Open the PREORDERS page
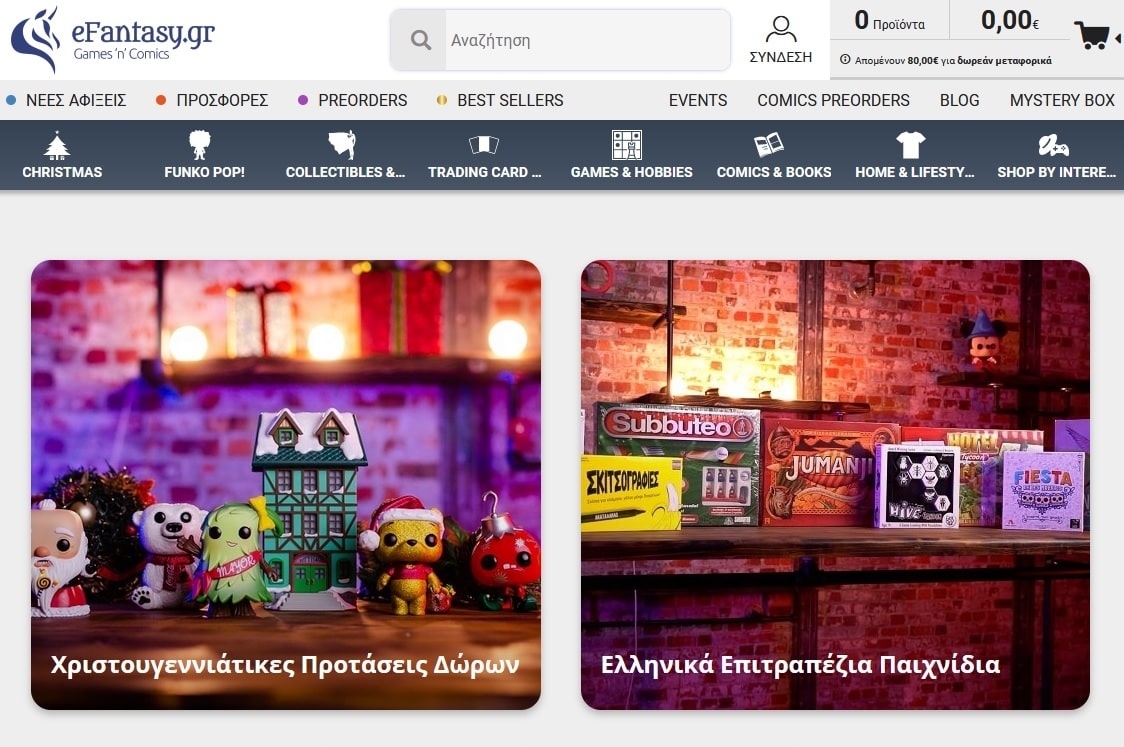1124x747 pixels. (363, 100)
